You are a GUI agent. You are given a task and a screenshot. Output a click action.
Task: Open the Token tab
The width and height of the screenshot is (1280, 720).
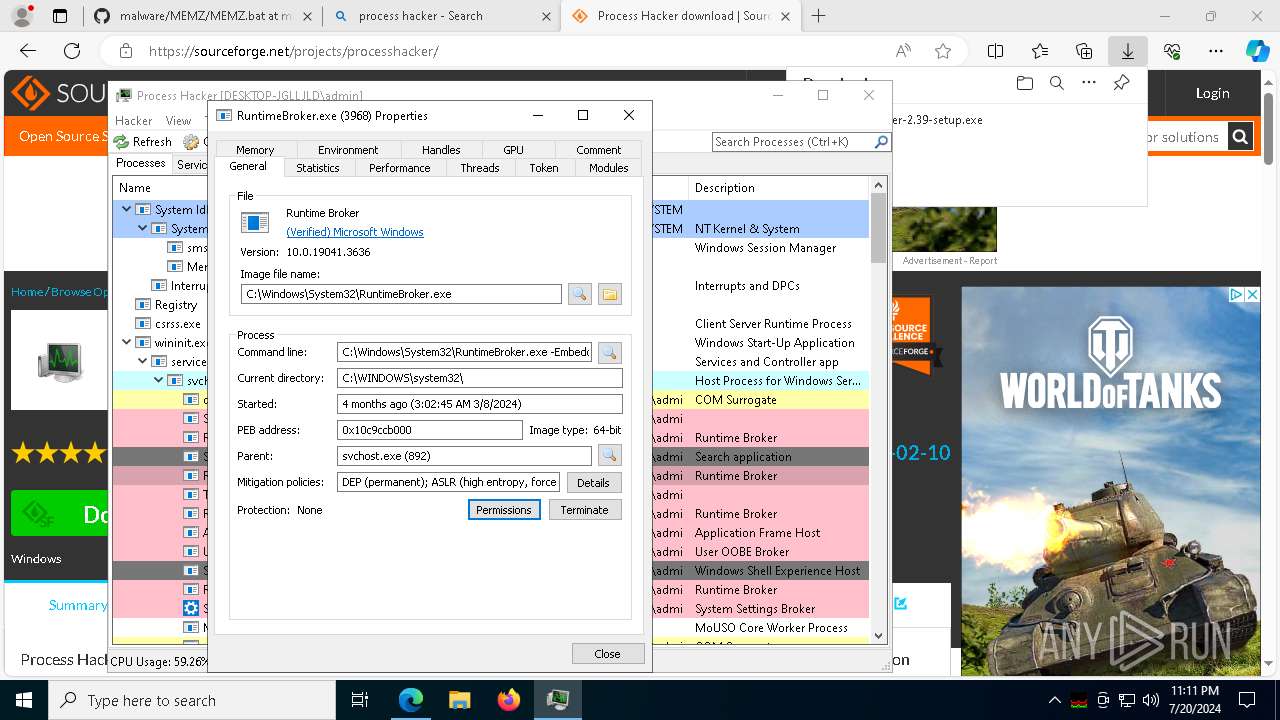point(544,168)
